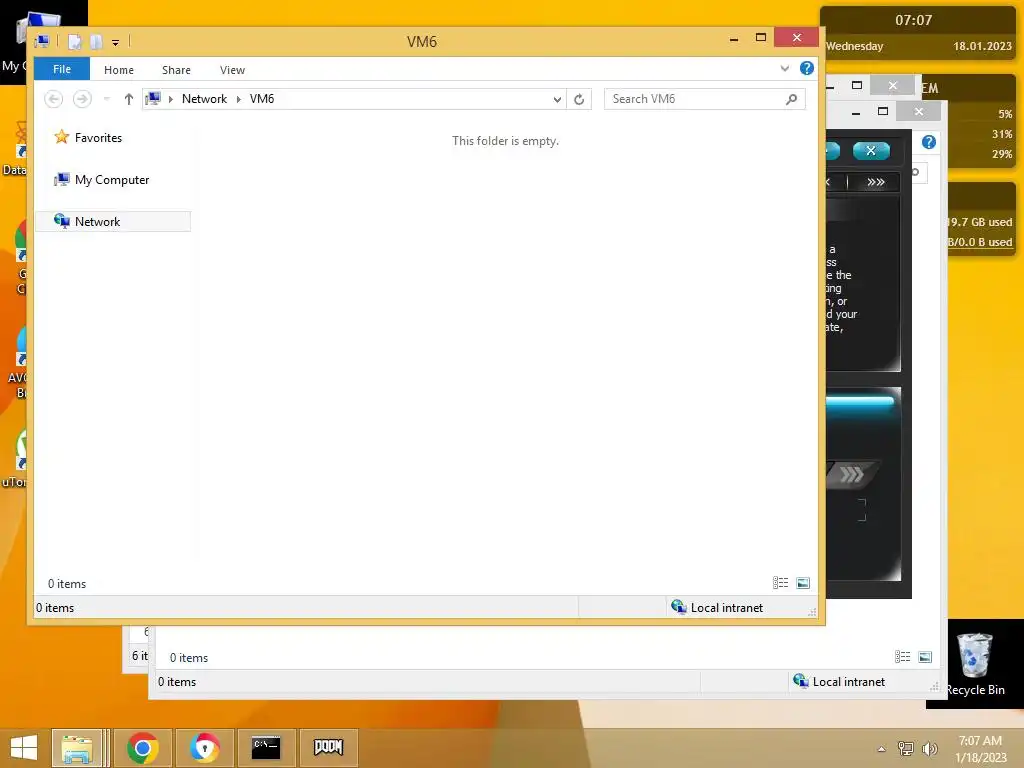Click the Back navigation arrow
This screenshot has height=768, width=1024.
[x=54, y=99]
